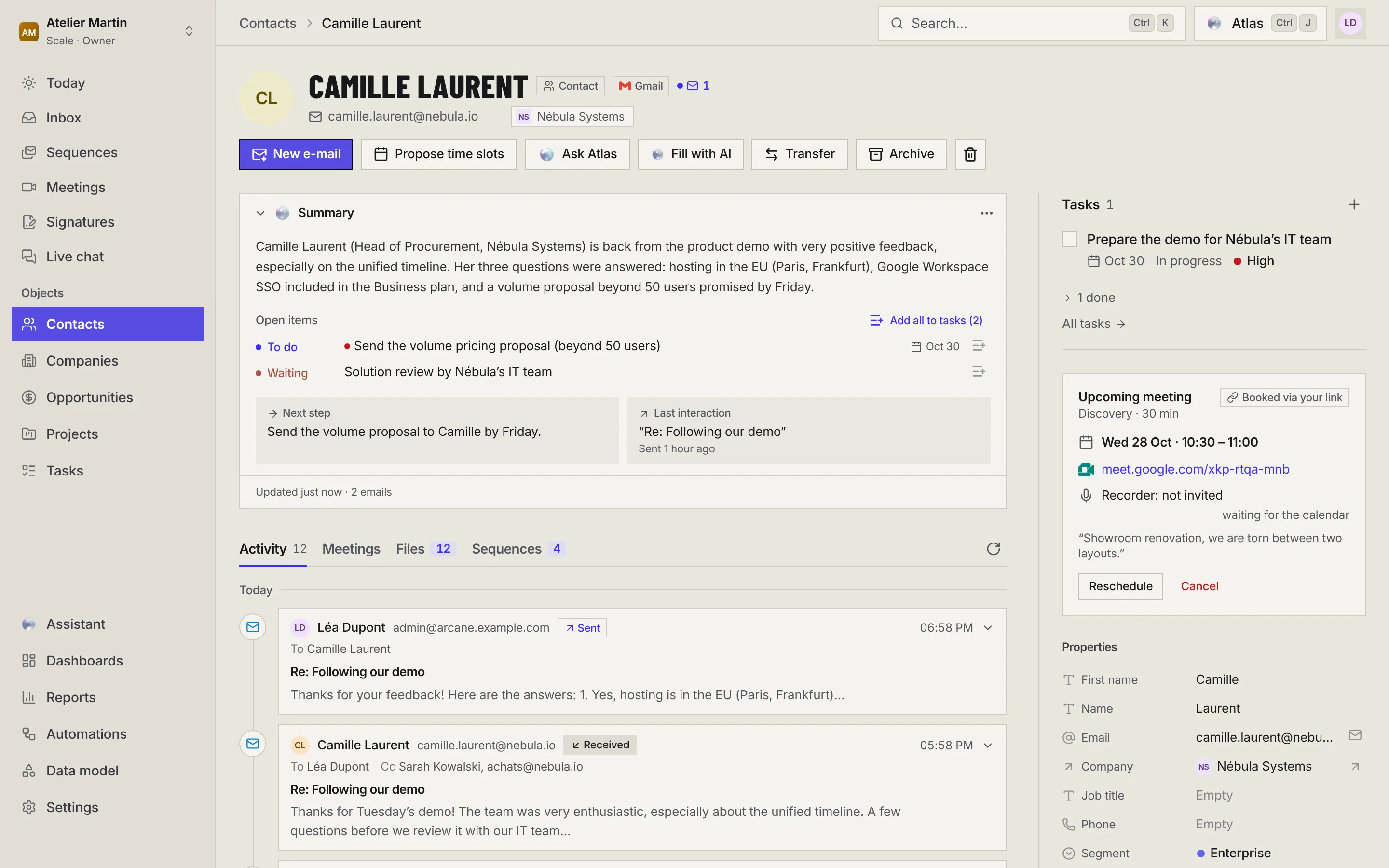Collapse the Summary section
Screen dimensions: 1389x868
pos(260,213)
